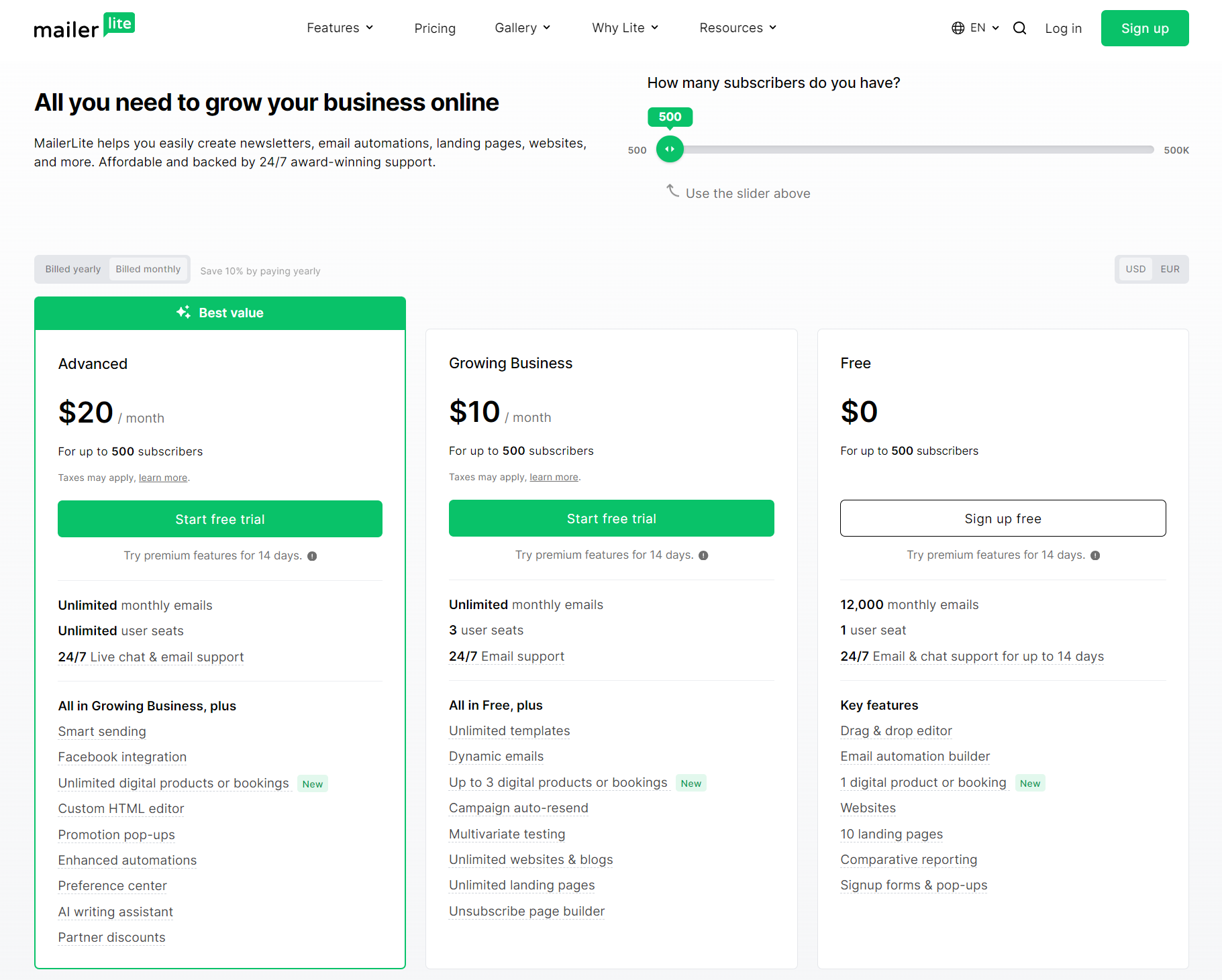
Task: Click Drag & drop editor feature
Action: [x=896, y=731]
